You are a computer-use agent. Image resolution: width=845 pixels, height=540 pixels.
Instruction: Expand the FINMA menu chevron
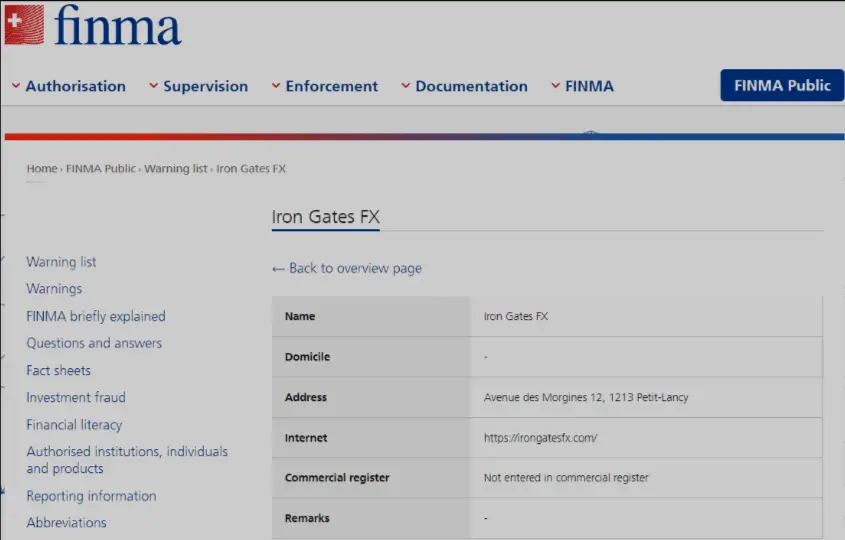tap(556, 86)
